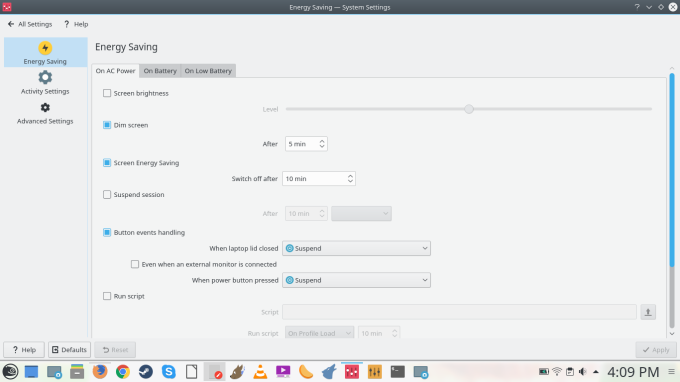The image size is (680, 382).
Task: Switch to the On Low Battery tab
Action: point(208,71)
